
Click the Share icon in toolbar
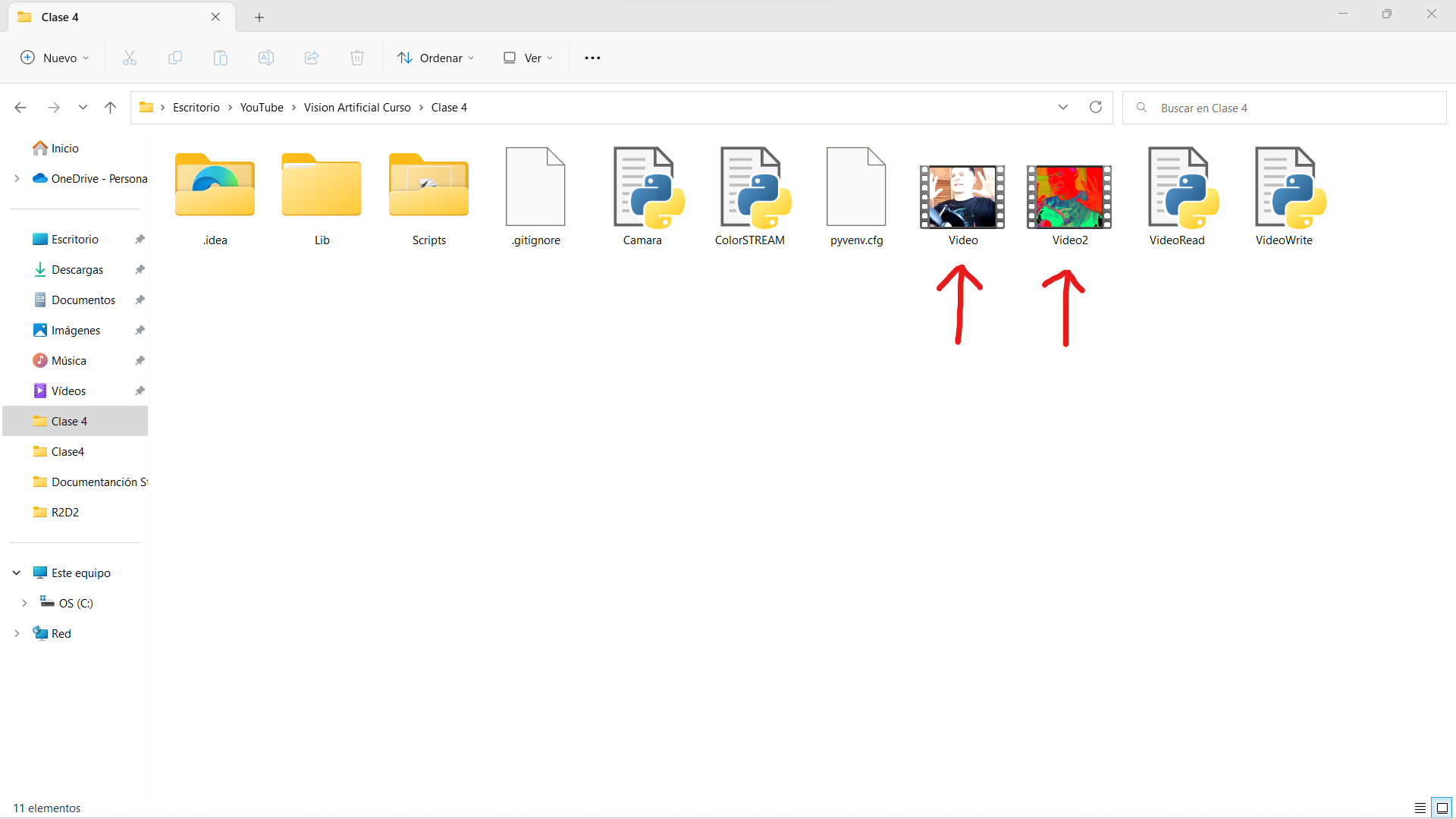pyautogui.click(x=312, y=58)
